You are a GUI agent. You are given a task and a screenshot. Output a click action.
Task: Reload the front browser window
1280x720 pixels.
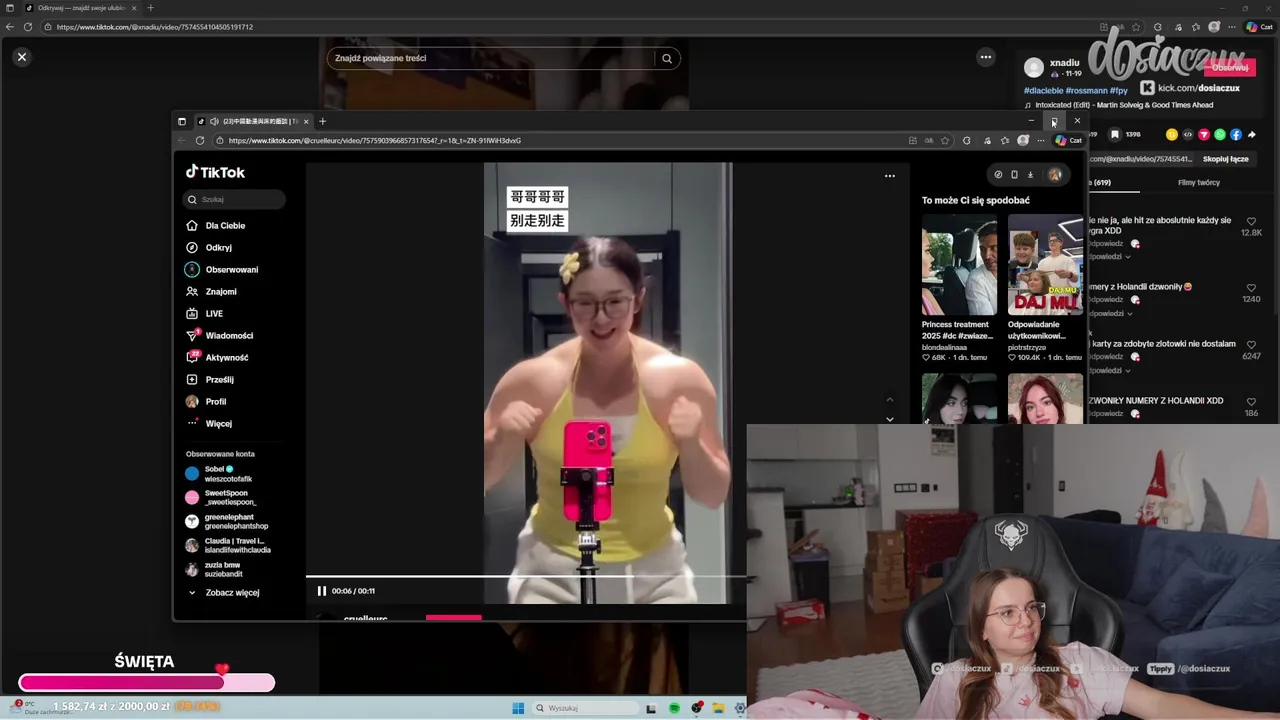pos(200,141)
